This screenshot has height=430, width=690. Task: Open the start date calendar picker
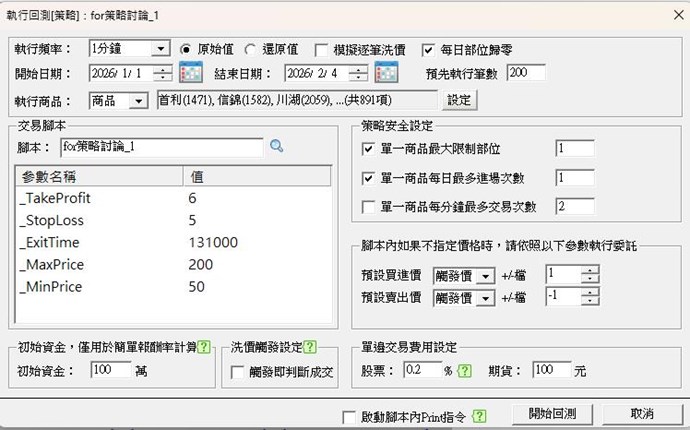click(190, 73)
